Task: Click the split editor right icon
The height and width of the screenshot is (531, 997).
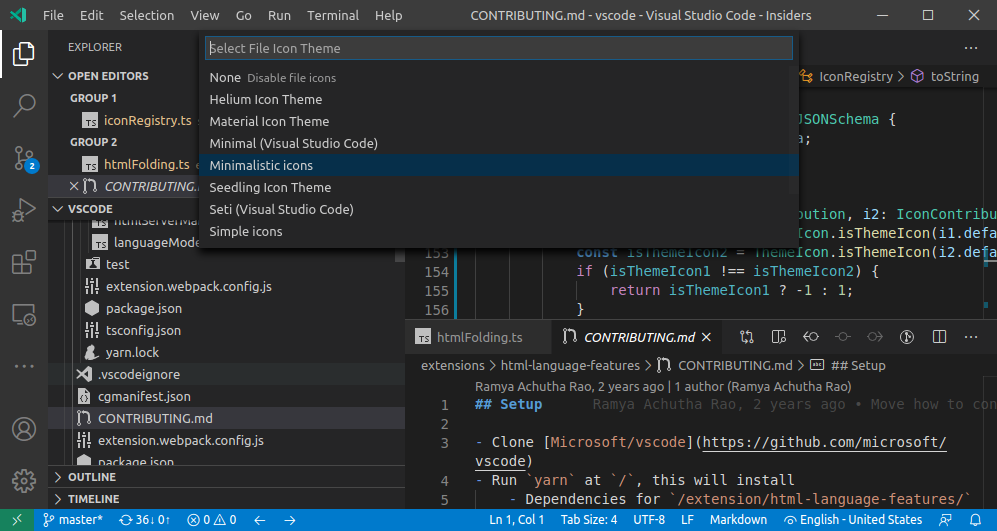Action: click(x=940, y=337)
